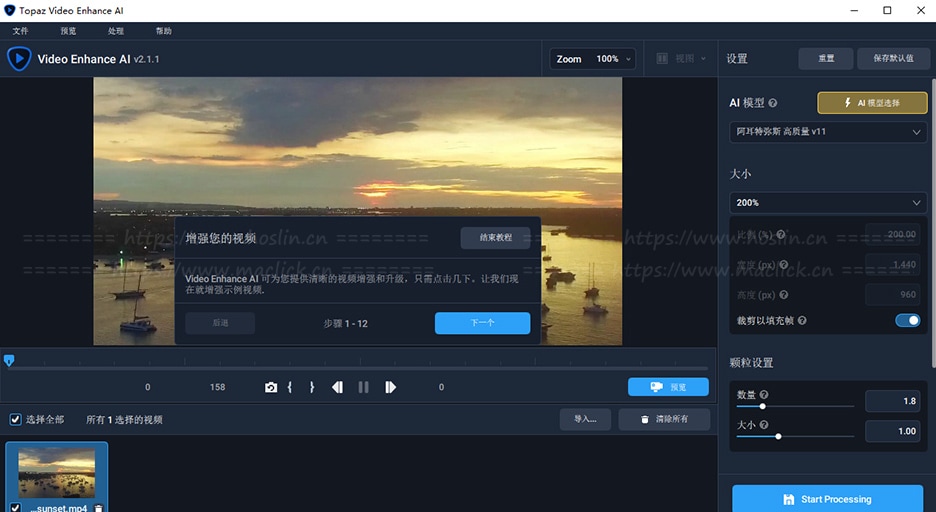Open the 视图 view mode dropdown

pos(681,58)
